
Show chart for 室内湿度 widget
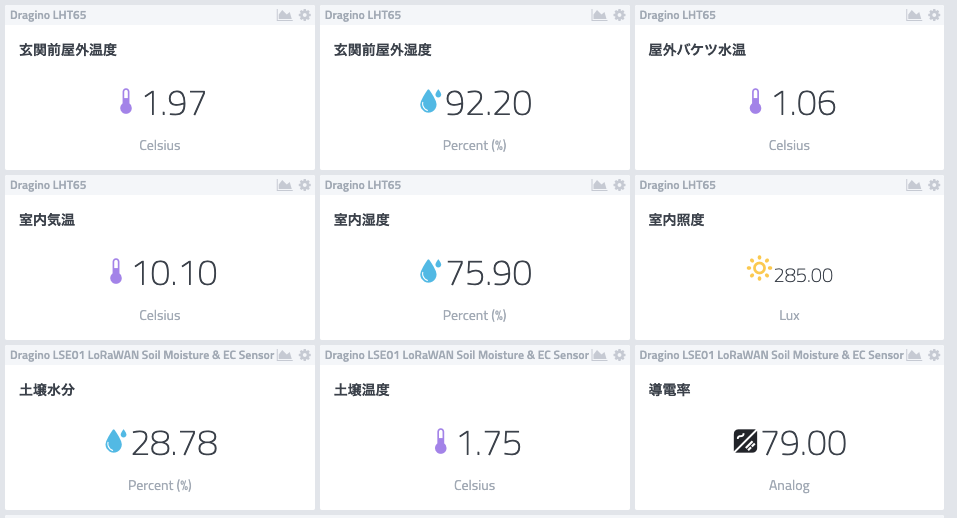coord(599,185)
